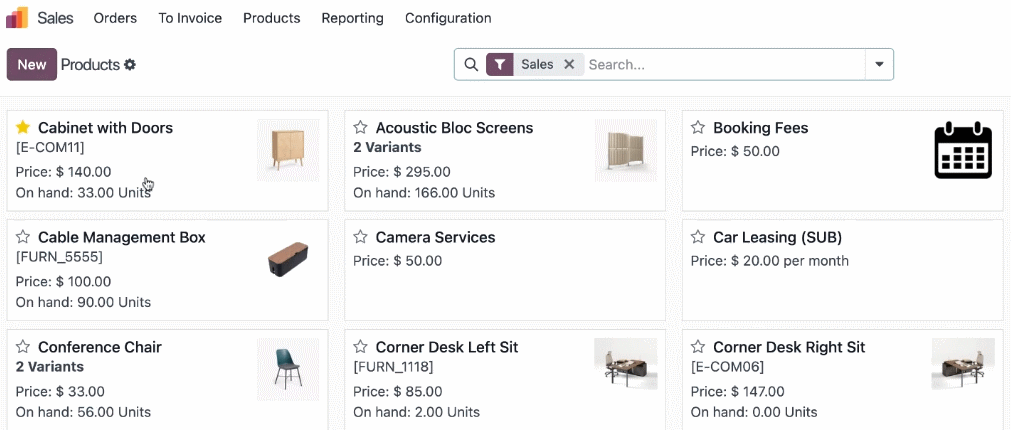Viewport: 1011px width, 430px height.
Task: Click the Conference Chair thumbnail image
Action: coord(288,369)
